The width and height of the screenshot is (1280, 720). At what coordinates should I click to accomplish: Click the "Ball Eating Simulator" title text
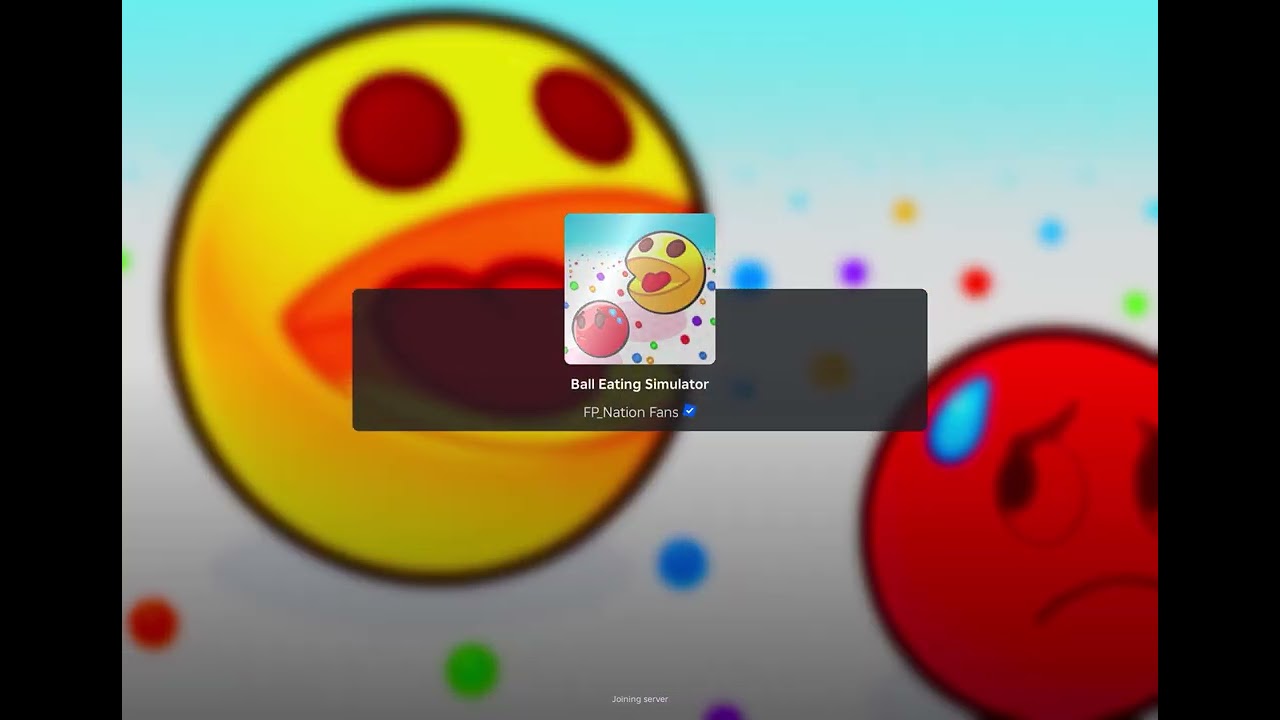point(640,384)
